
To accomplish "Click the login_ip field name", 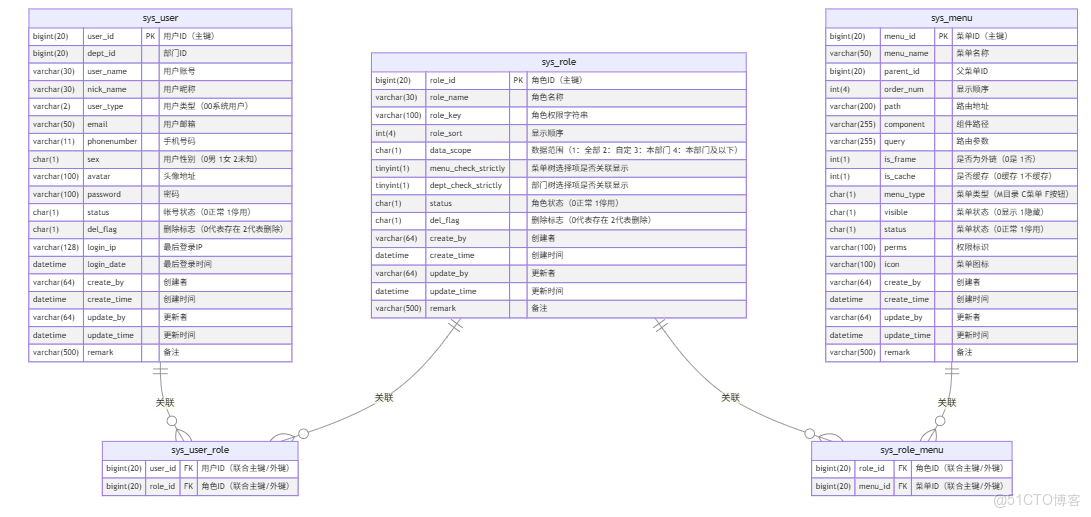I will (x=102, y=247).
